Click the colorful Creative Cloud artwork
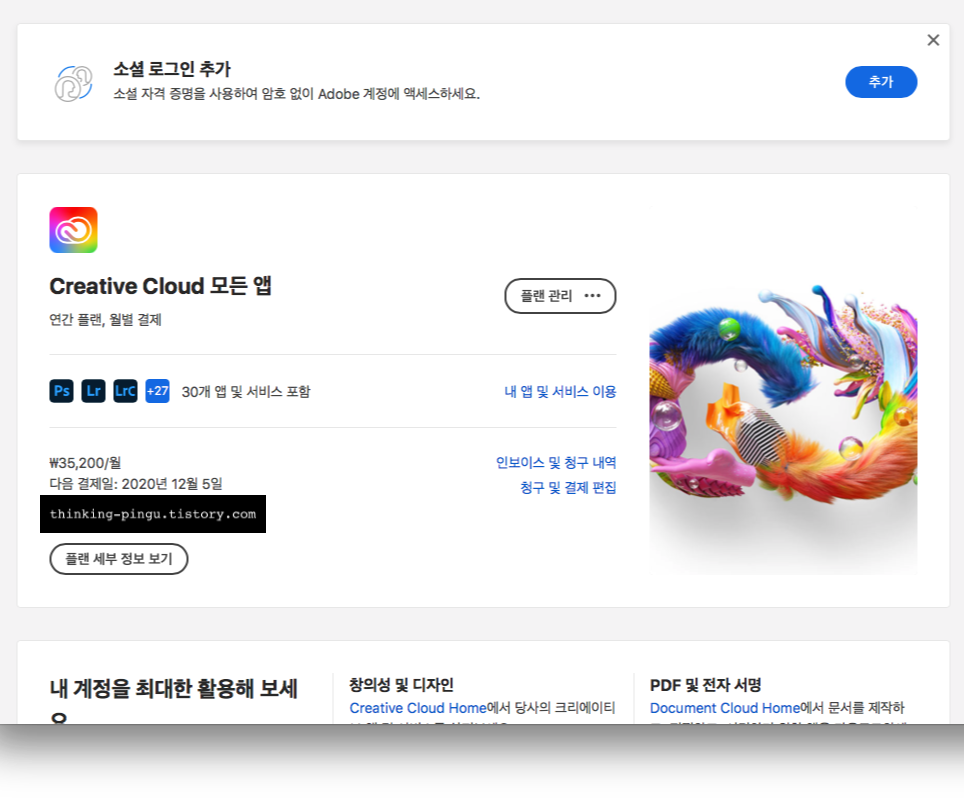The height and width of the screenshot is (804, 964). click(x=783, y=391)
